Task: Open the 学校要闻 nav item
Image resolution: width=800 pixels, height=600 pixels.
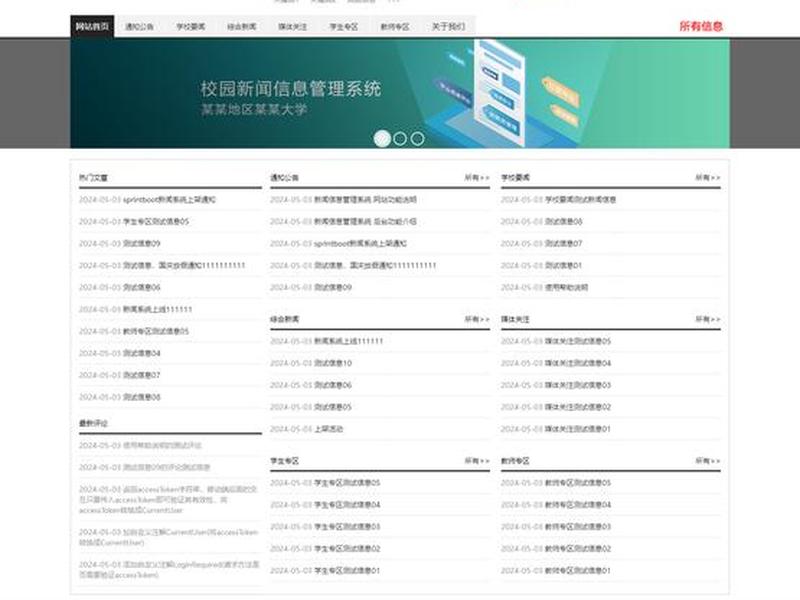Action: (190, 27)
